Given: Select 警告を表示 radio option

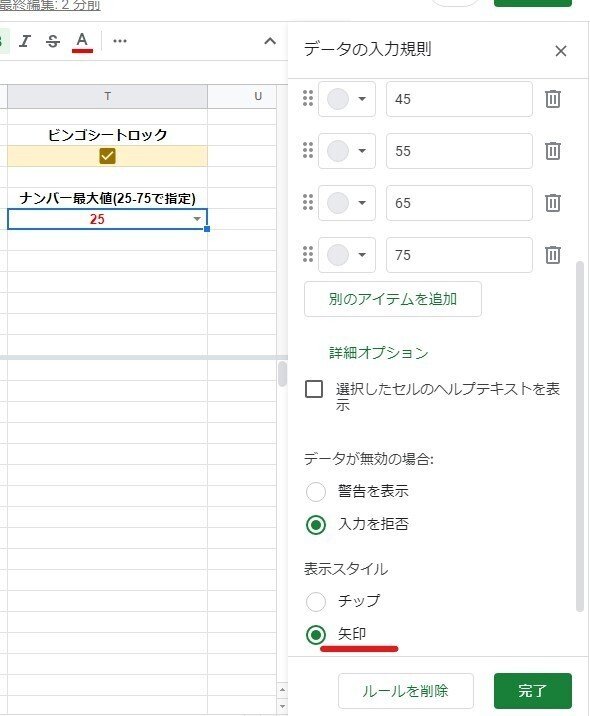Looking at the screenshot, I should pyautogui.click(x=316, y=492).
